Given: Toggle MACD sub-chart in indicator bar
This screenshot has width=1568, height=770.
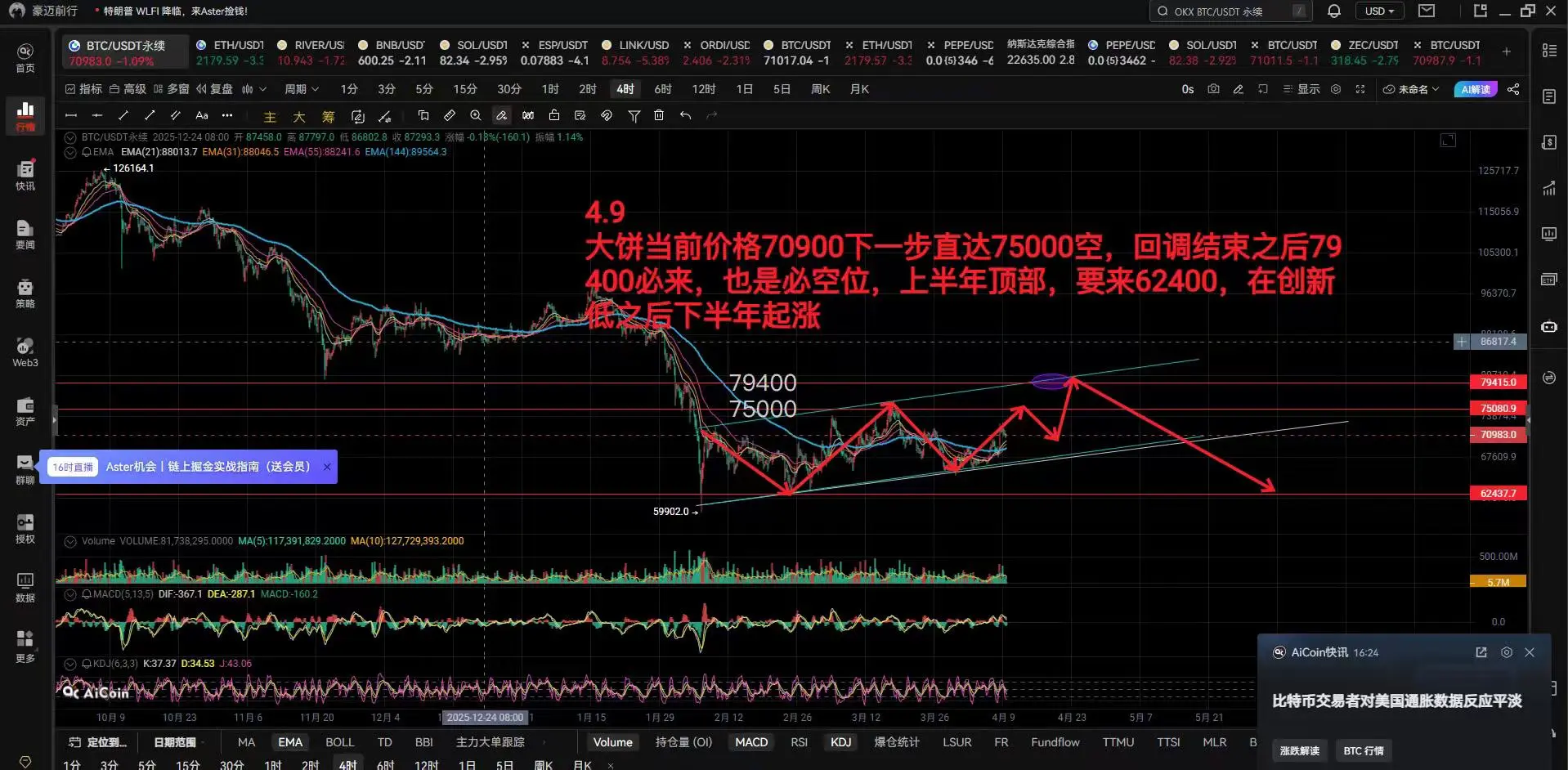Looking at the screenshot, I should (x=751, y=742).
